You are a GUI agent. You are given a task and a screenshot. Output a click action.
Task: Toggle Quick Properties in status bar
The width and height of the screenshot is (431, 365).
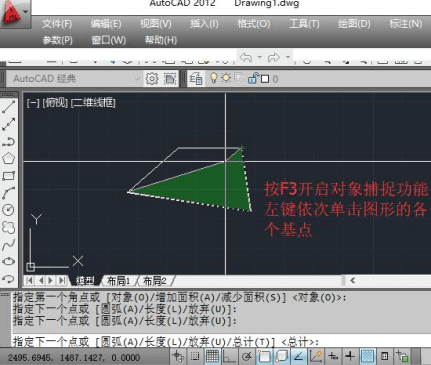[384, 357]
